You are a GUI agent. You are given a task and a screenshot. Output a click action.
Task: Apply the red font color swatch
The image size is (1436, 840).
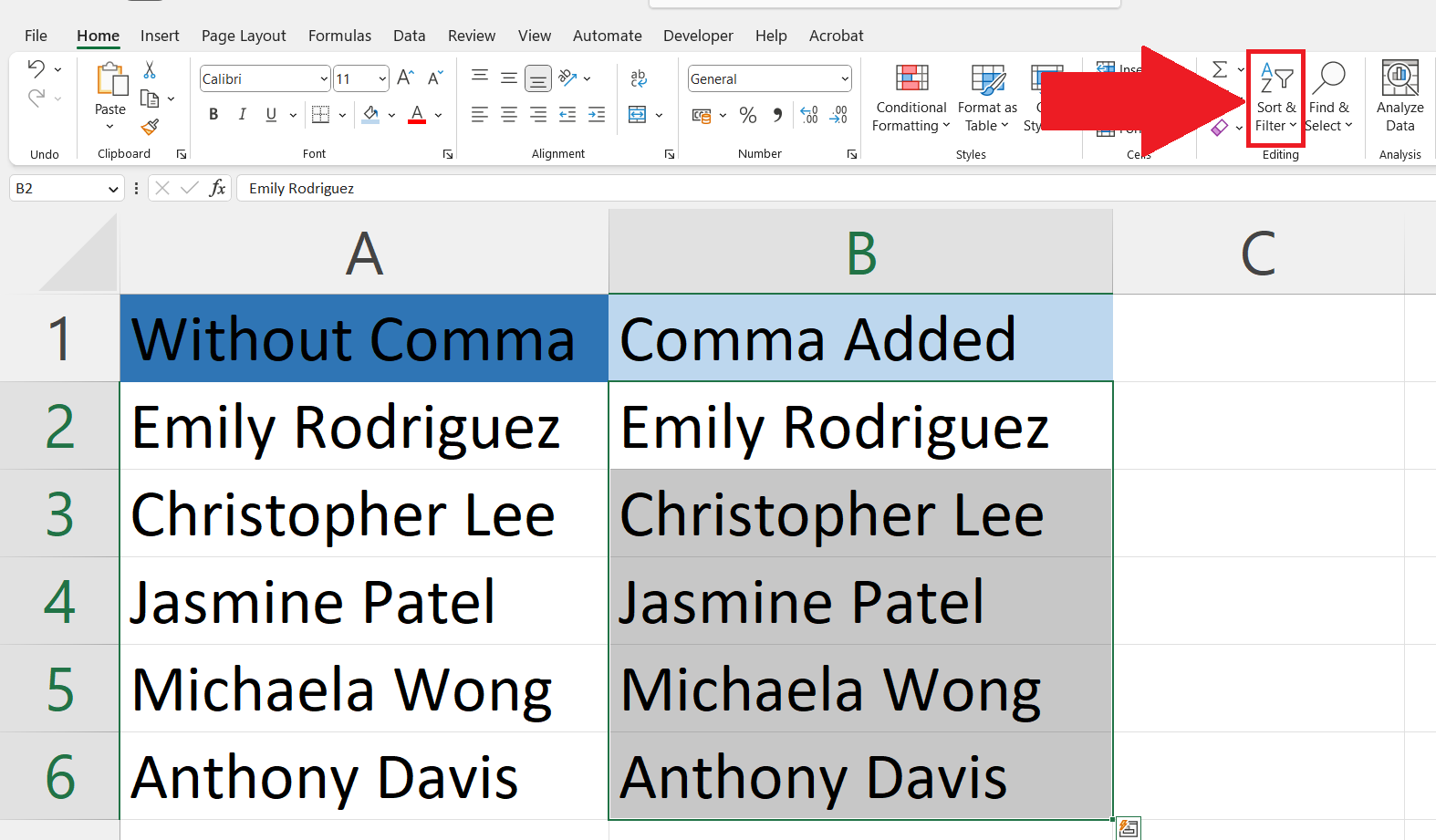point(417,115)
